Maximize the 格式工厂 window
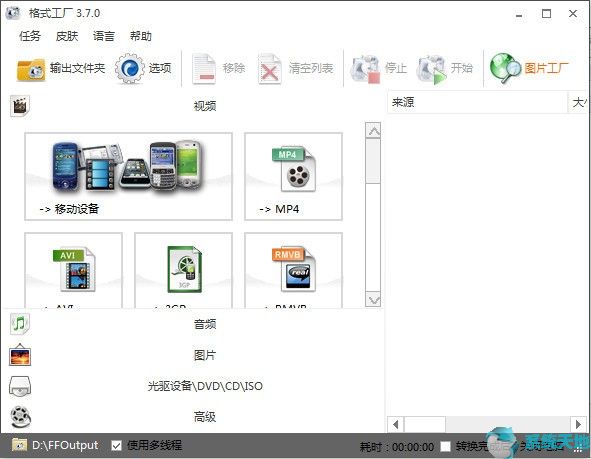591x459 pixels. click(546, 14)
